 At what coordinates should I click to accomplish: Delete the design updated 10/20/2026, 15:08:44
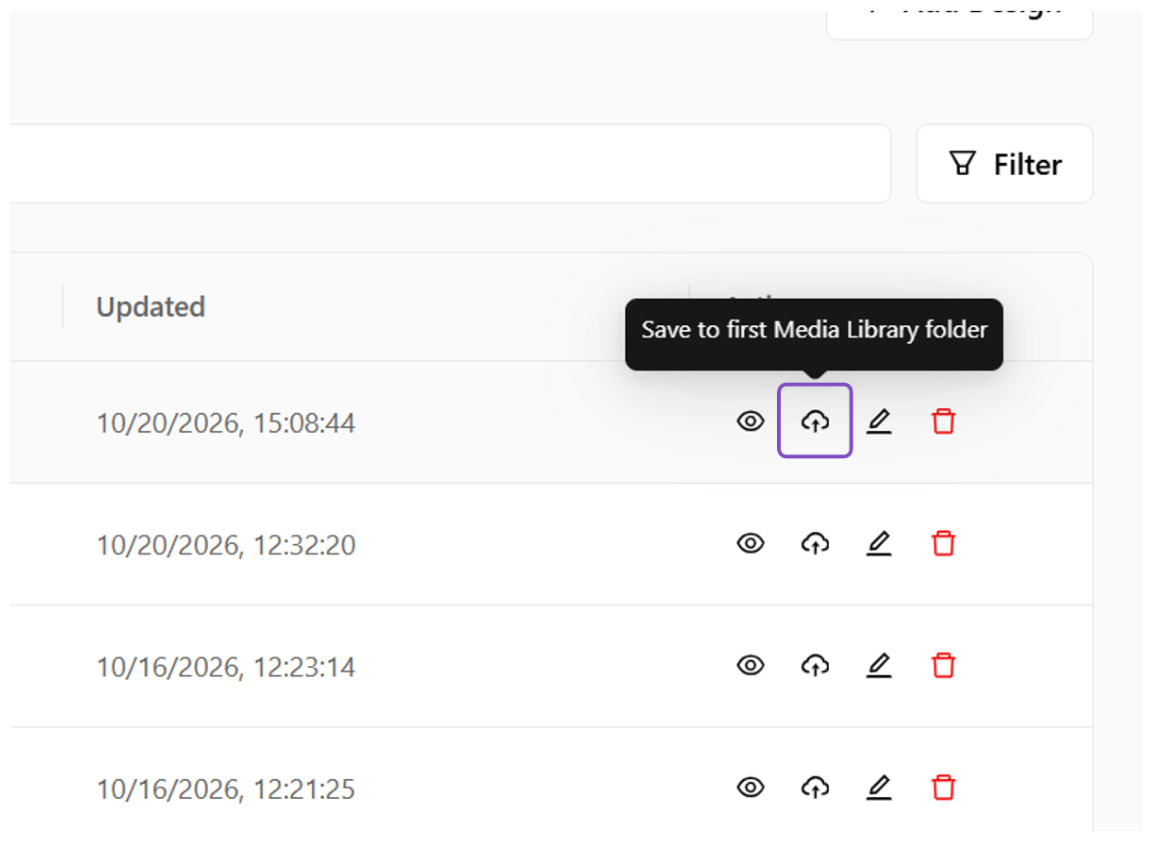943,422
